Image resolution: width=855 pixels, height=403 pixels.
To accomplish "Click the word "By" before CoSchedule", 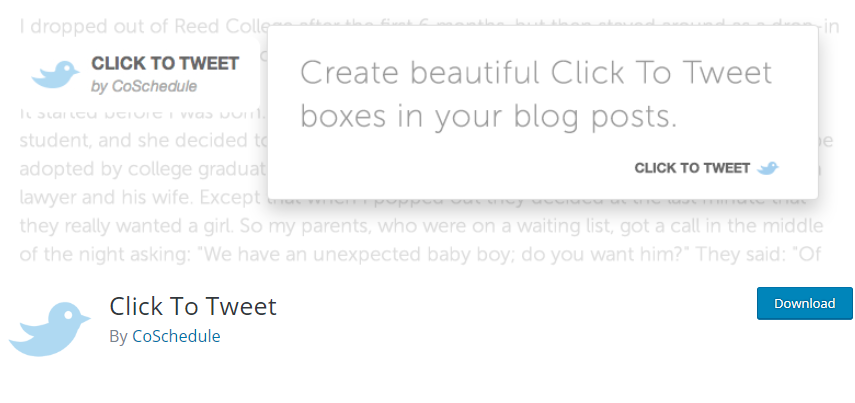I will [x=119, y=336].
